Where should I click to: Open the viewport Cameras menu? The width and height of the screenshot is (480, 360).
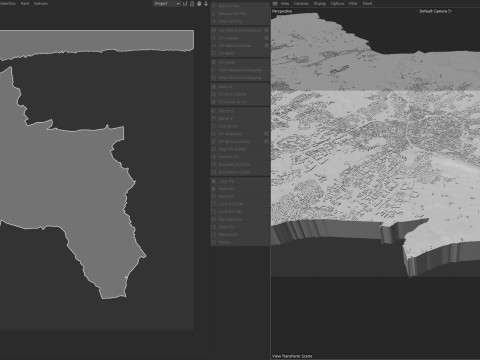pos(301,4)
